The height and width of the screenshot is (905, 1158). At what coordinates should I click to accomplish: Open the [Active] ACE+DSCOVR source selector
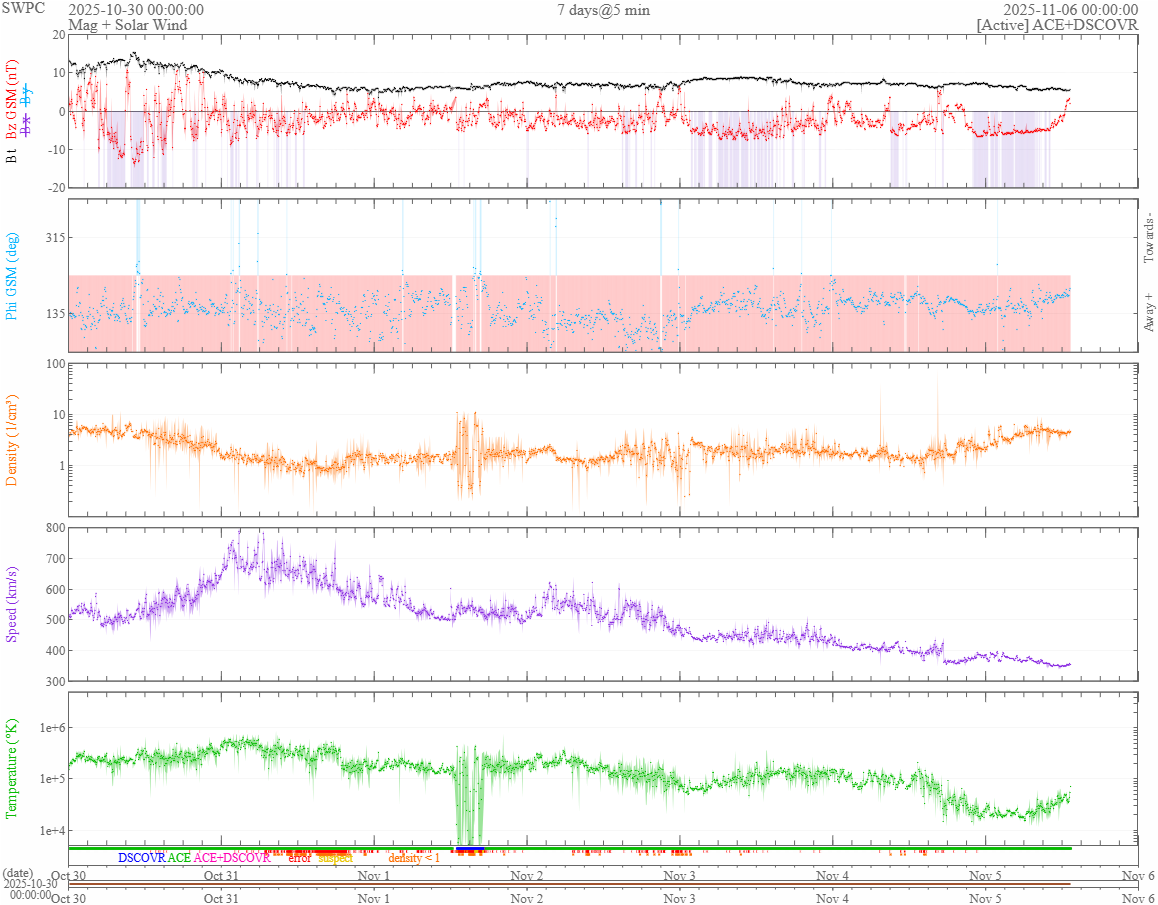tap(1057, 25)
